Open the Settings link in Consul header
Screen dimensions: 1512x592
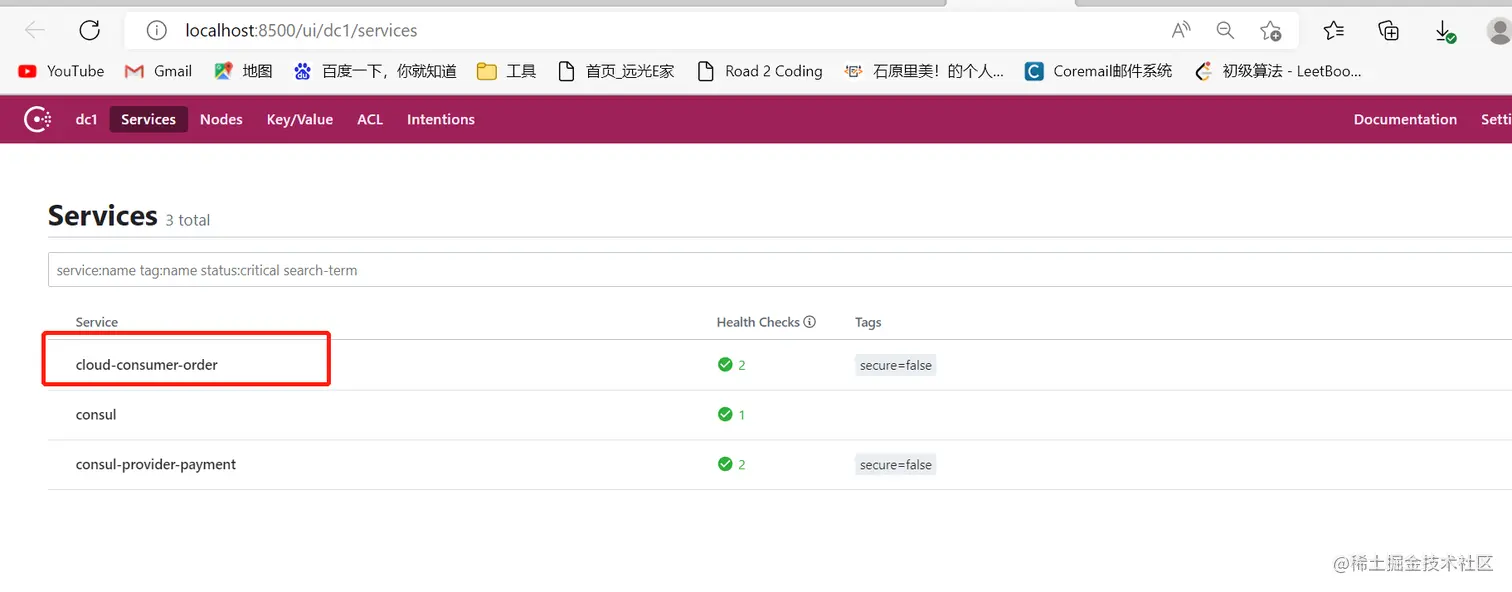tap(1496, 120)
